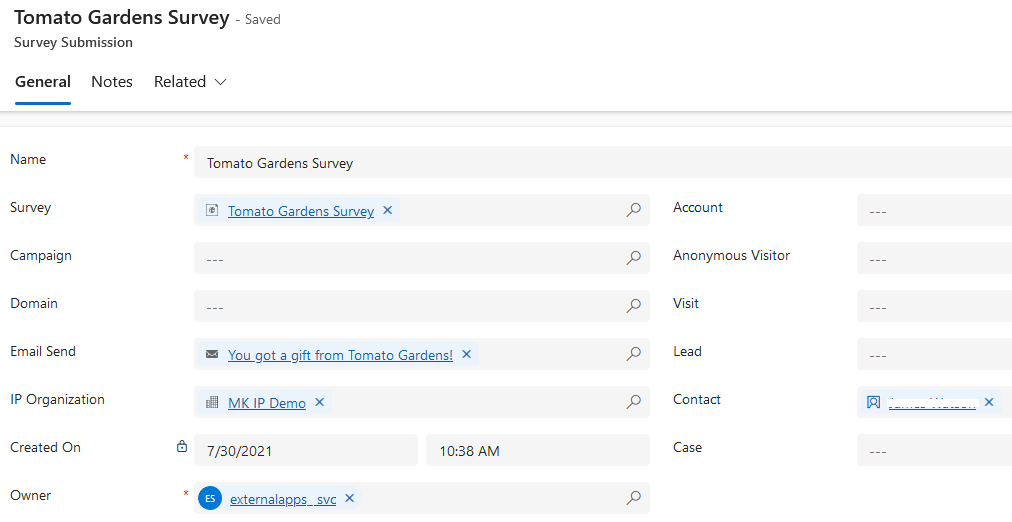Open the externalapps_svc owner link
The image size is (1012, 522).
283,499
